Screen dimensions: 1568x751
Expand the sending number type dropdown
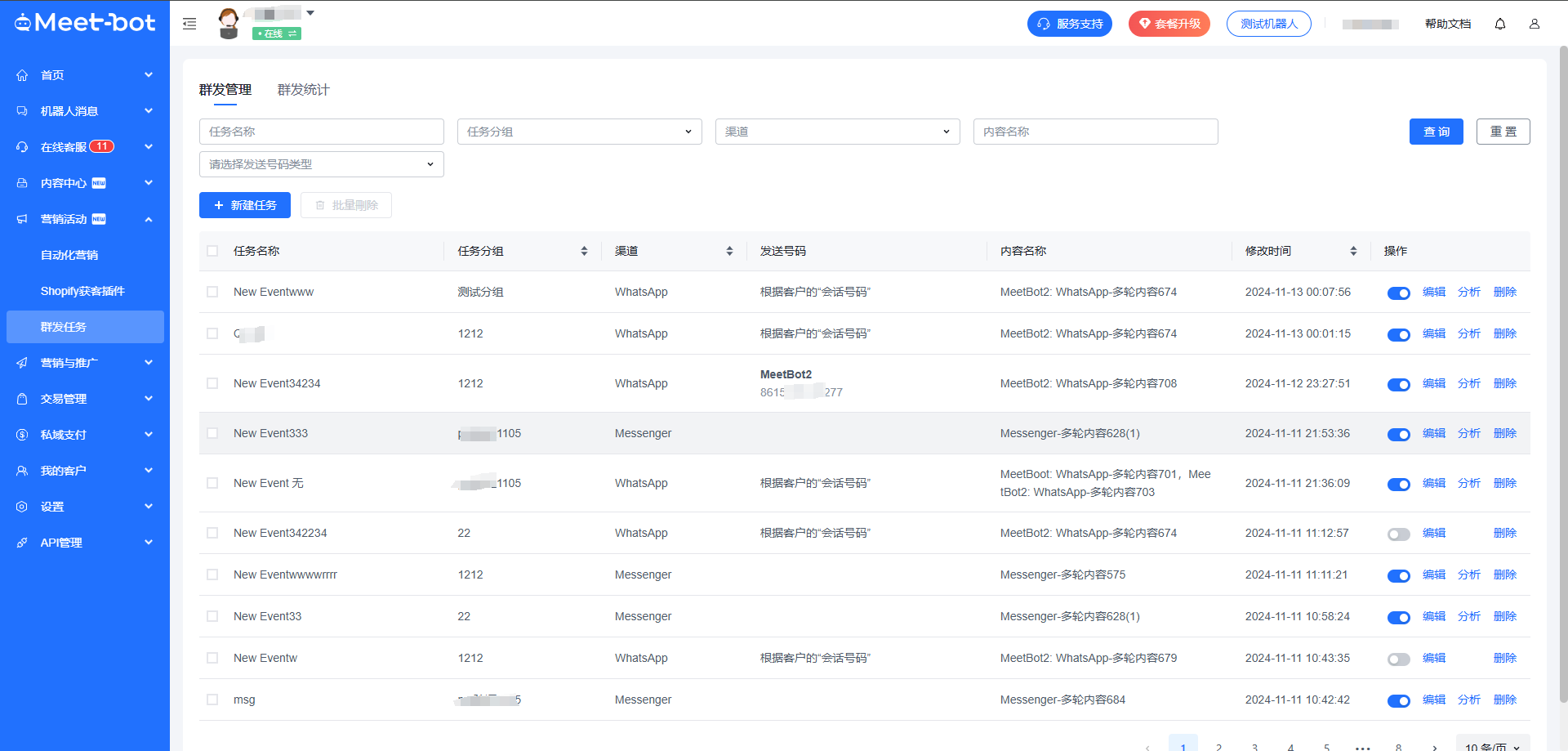coord(321,164)
